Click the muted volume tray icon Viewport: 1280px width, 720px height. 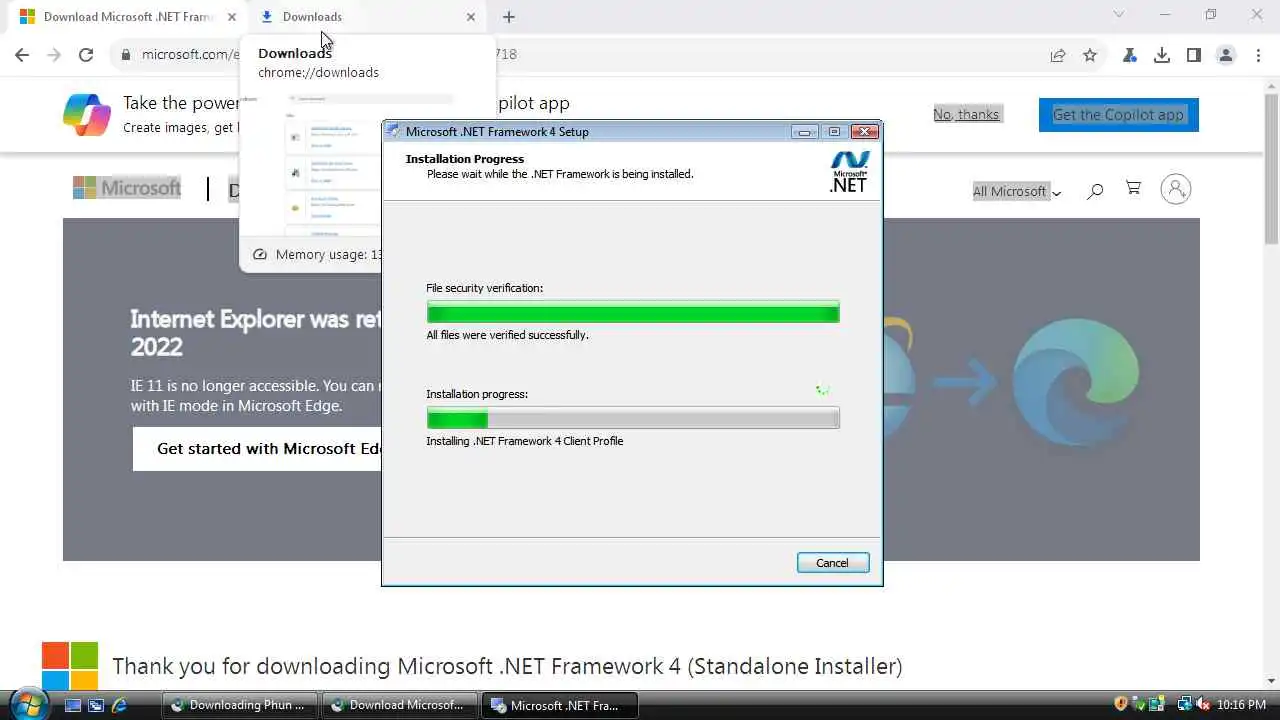coord(1203,705)
